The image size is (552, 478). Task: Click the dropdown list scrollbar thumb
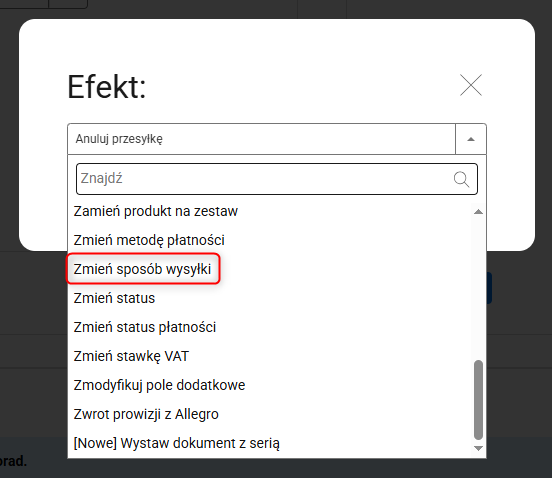coord(478,400)
